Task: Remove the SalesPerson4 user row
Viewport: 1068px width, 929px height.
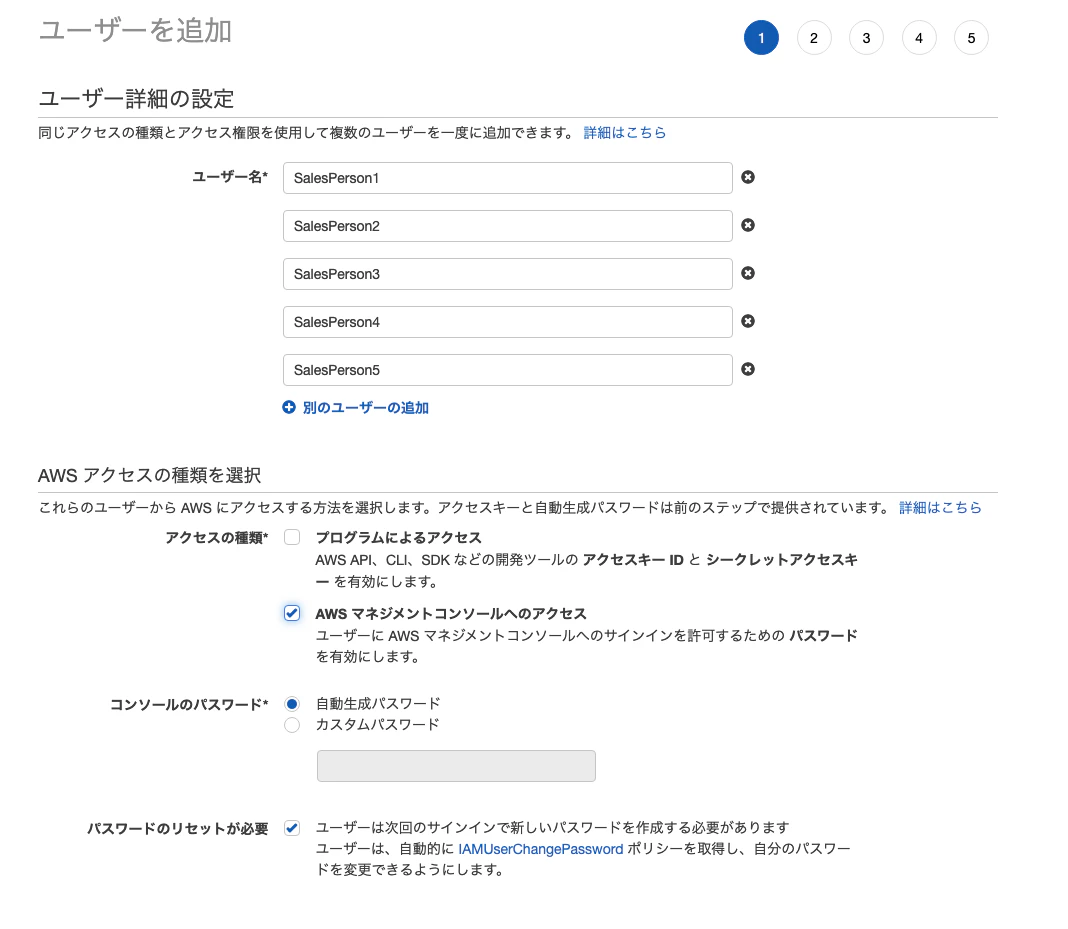Action: (748, 321)
